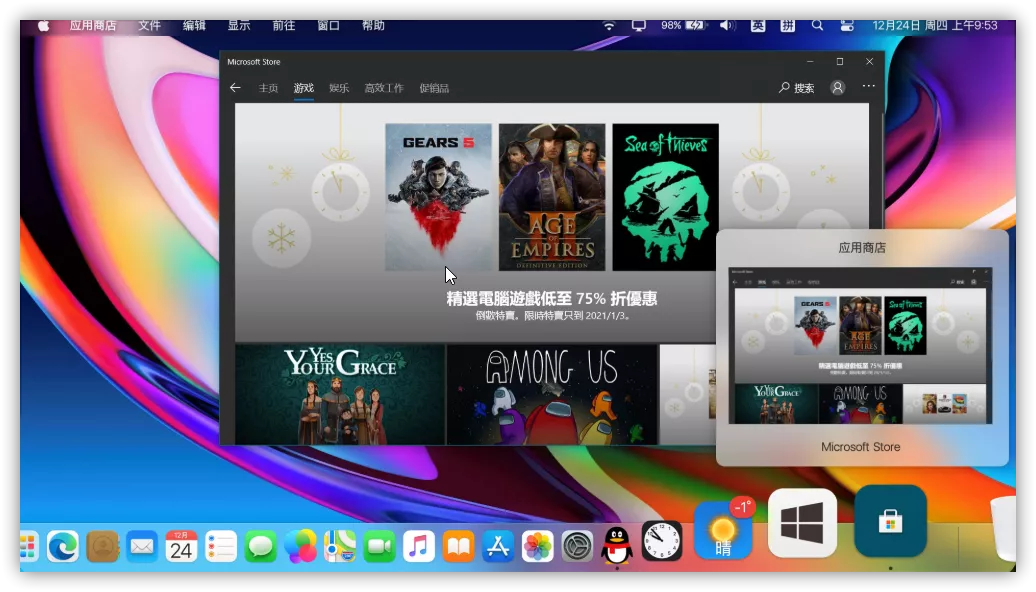Click the Microsoft Store preview thumbnail
The image size is (1036, 592).
pos(860,346)
